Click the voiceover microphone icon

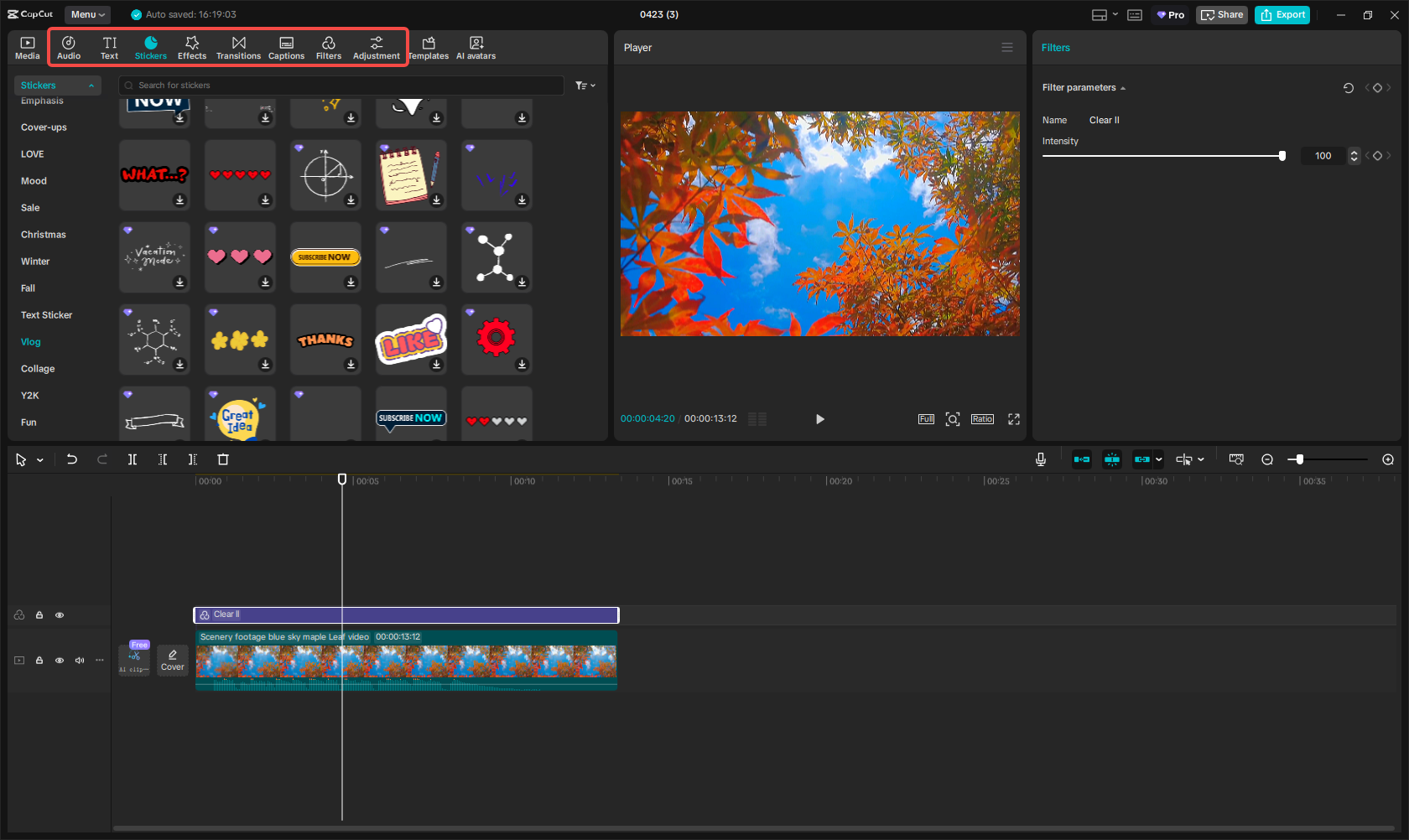pyautogui.click(x=1041, y=459)
